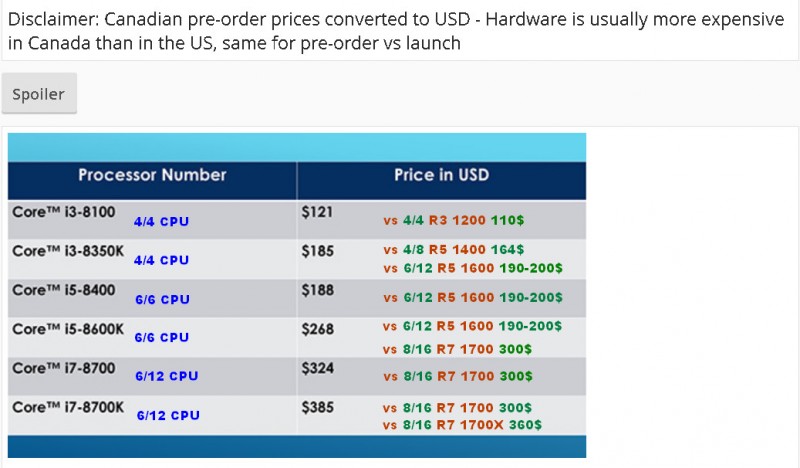800x468 pixels.
Task: Click the 6/12 CPU label for i7-8700K
Action: click(x=168, y=415)
